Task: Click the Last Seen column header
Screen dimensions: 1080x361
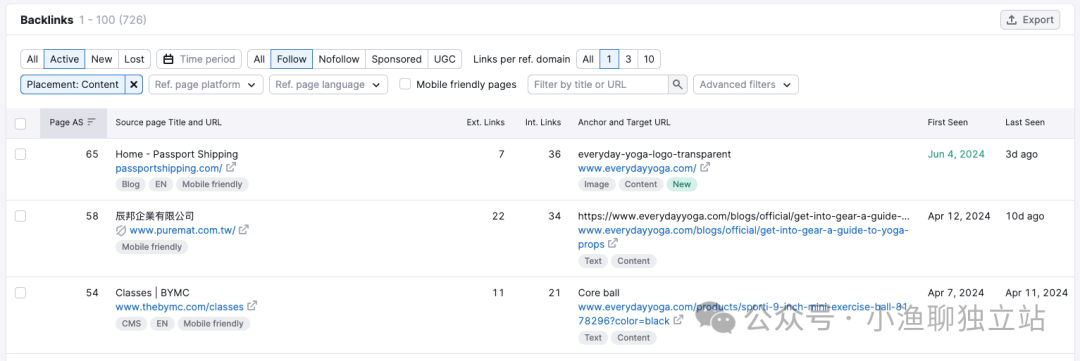Action: coord(1024,123)
